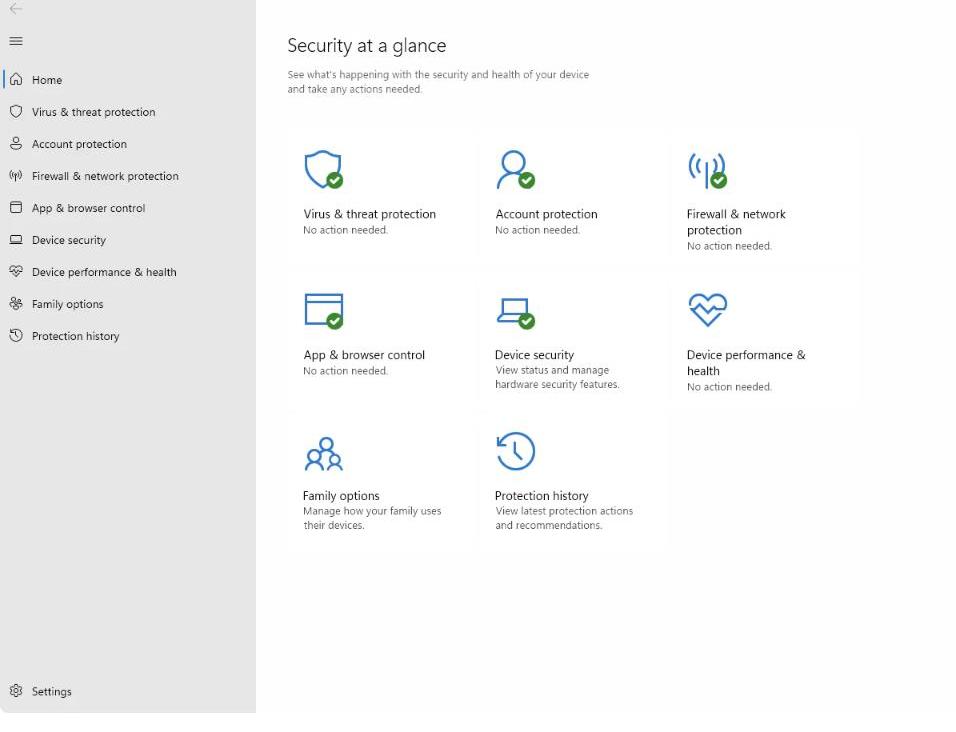The width and height of the screenshot is (956, 732).
Task: Open the Account protection person icon tile
Action: click(x=515, y=170)
